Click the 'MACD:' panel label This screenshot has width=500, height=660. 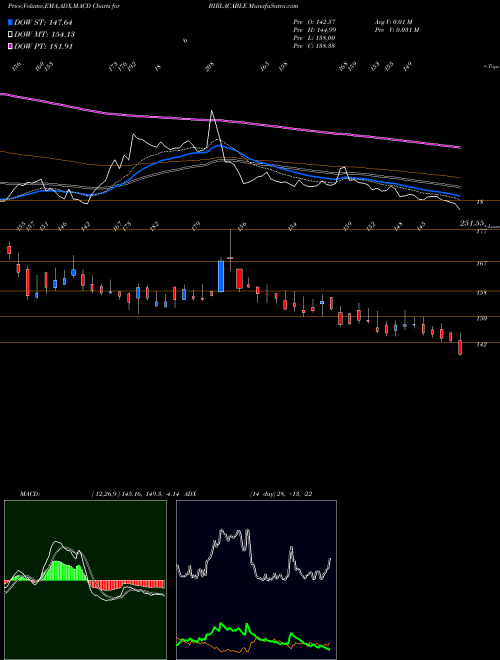click(29, 494)
